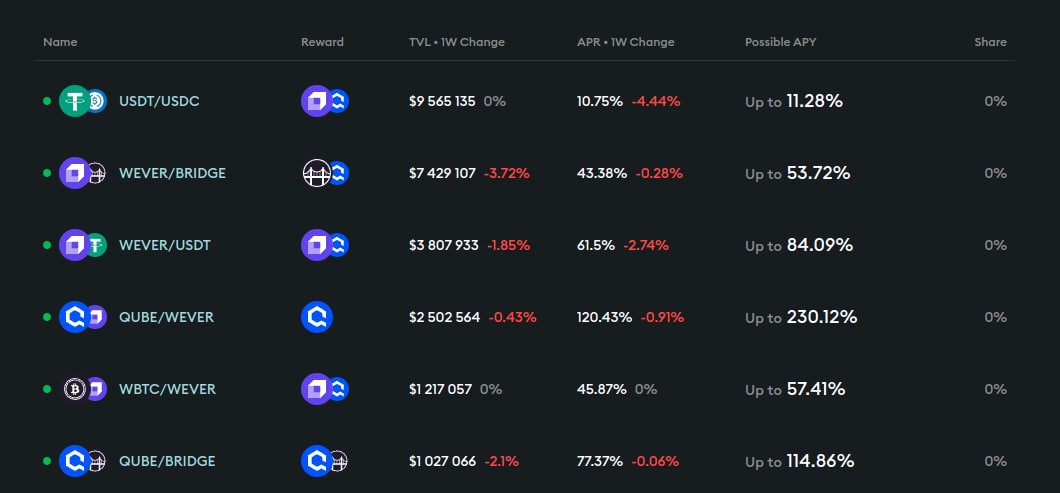Click the USDT/USDC pair token icon
1060x493 pixels.
82,101
